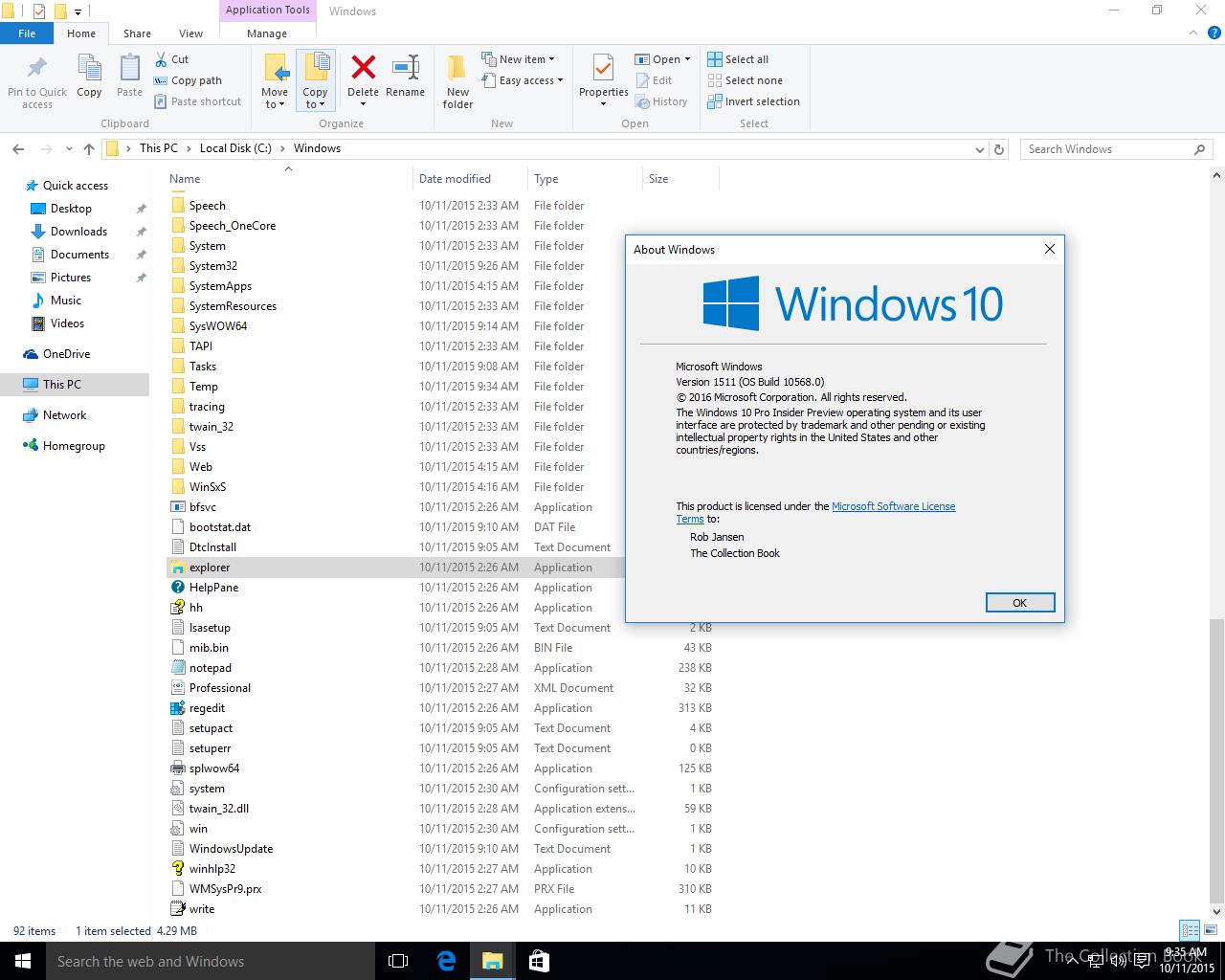The width and height of the screenshot is (1225, 980).
Task: Click the History command
Action: tap(661, 101)
